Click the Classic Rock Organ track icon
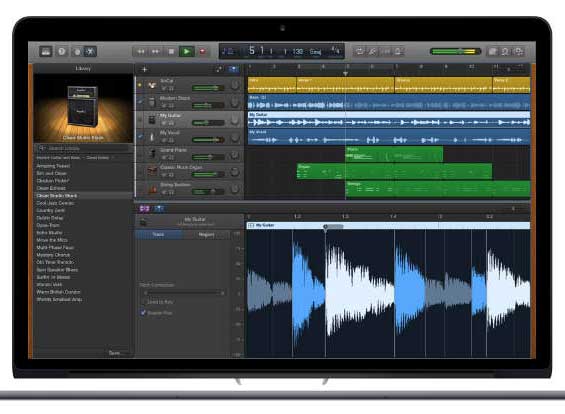Image resolution: width=565 pixels, height=414 pixels. (152, 171)
